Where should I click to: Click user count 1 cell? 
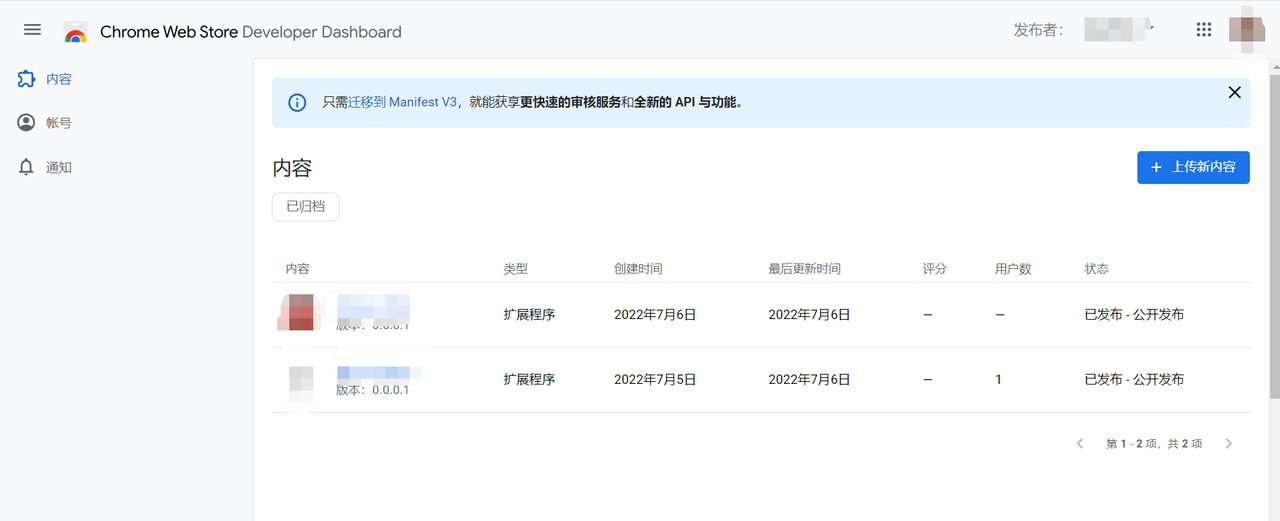tap(999, 380)
